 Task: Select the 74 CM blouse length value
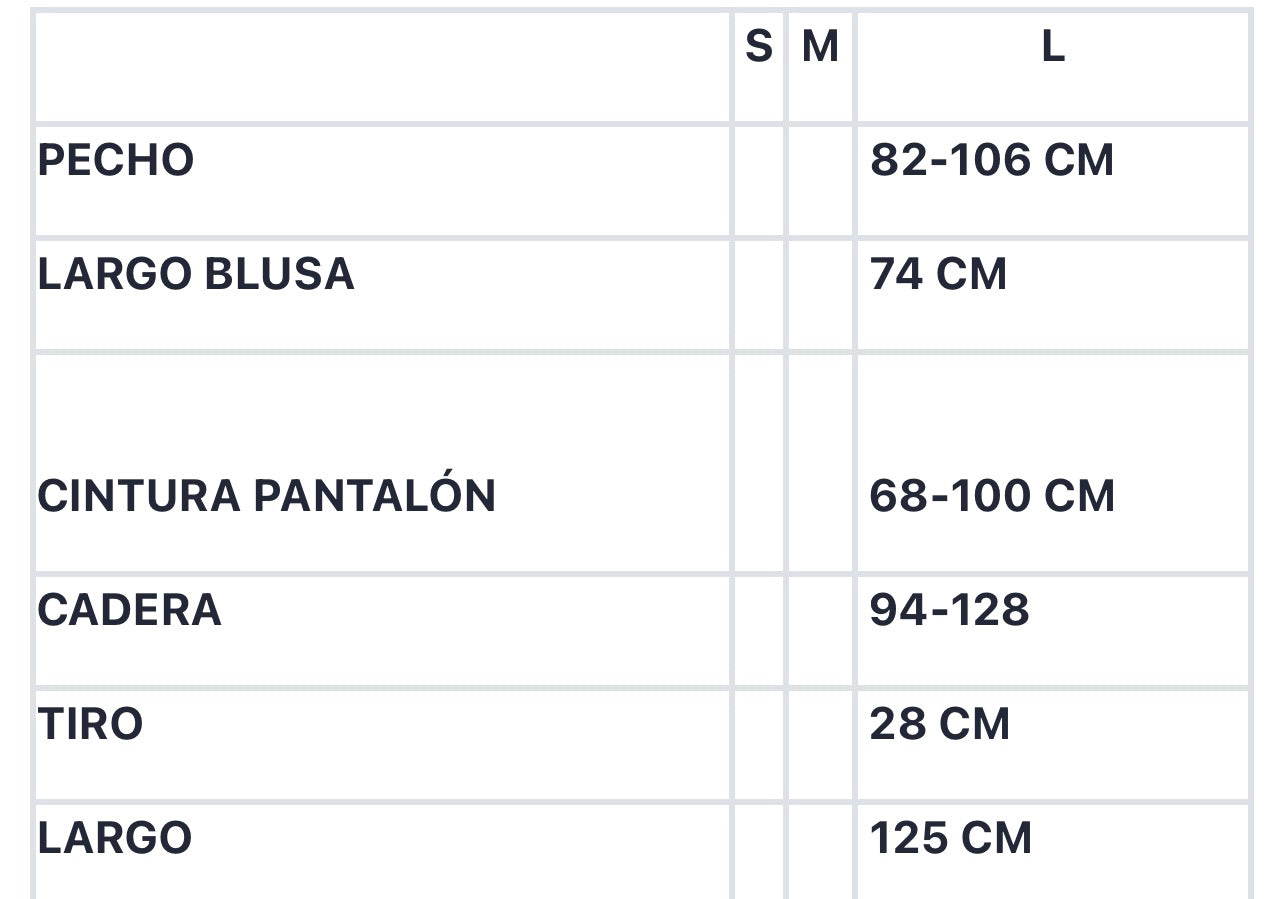[x=938, y=274]
